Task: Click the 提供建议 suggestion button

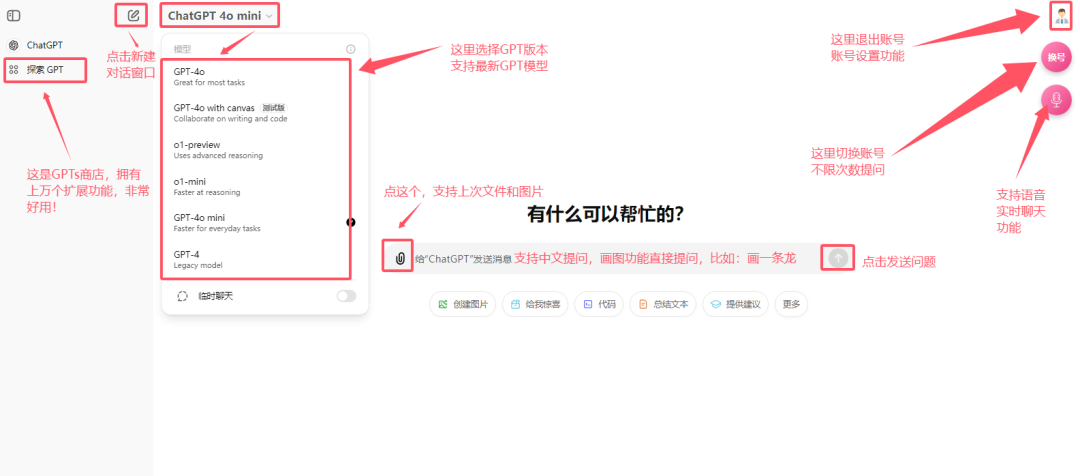Action: tap(735, 304)
